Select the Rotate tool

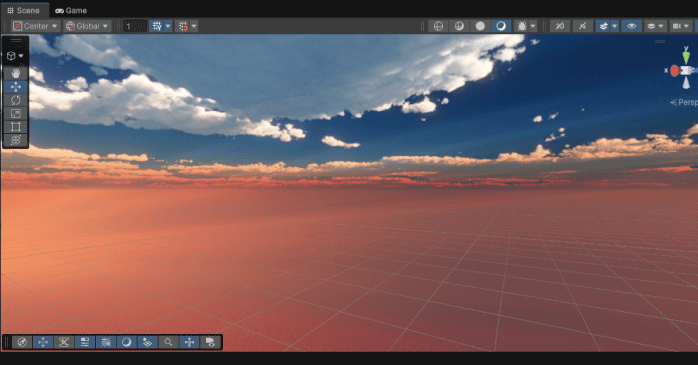coord(16,100)
